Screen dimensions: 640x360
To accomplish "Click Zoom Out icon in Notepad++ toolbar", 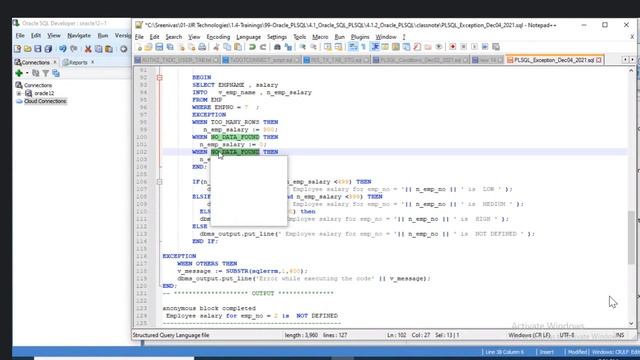I will (x=313, y=47).
